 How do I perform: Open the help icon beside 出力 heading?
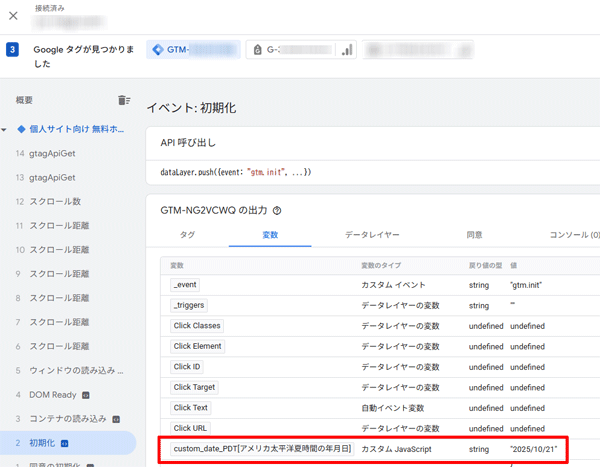click(277, 211)
